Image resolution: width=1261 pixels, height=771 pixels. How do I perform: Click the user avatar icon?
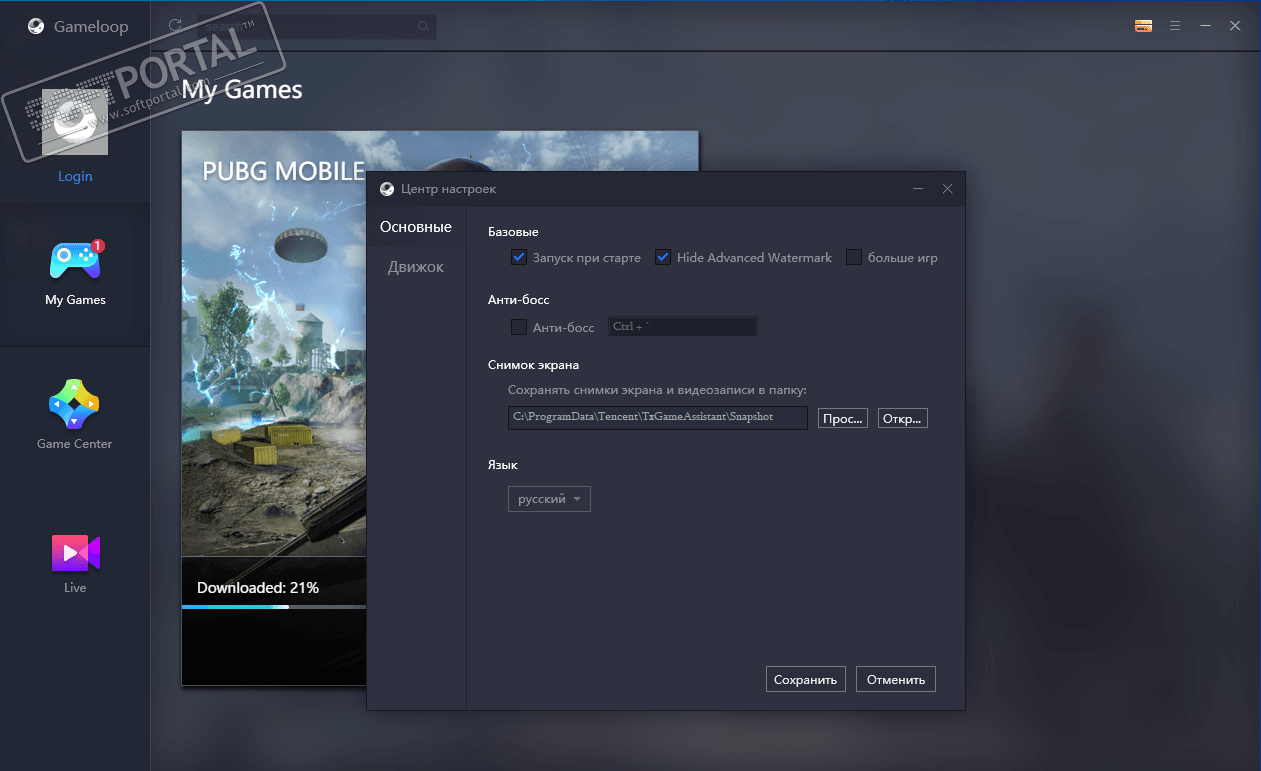pyautogui.click(x=75, y=121)
